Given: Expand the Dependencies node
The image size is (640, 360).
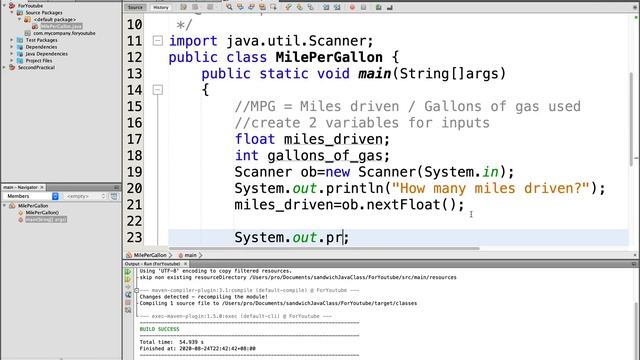Looking at the screenshot, I should 12,47.
